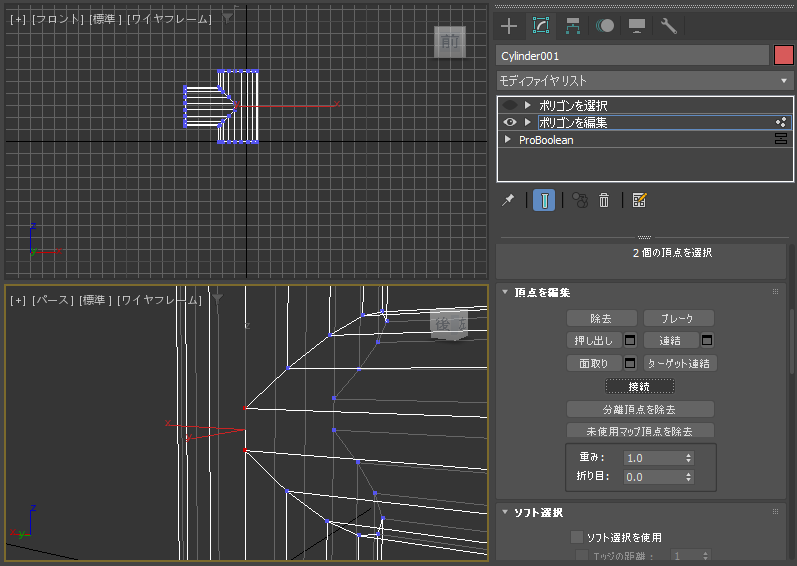This screenshot has height=566, width=797.
Task: Click the ソフト選択 rollout grip handle
Action: (775, 512)
